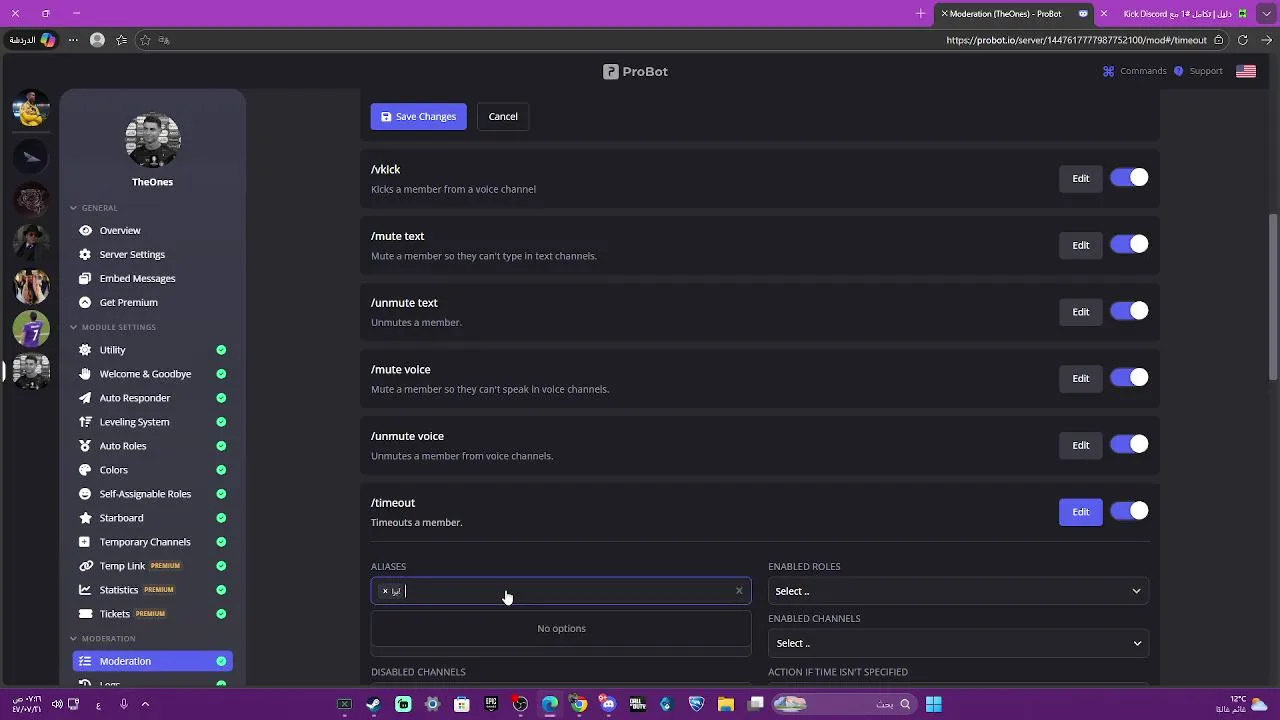
Task: Open Discord from the taskbar
Action: 608,704
